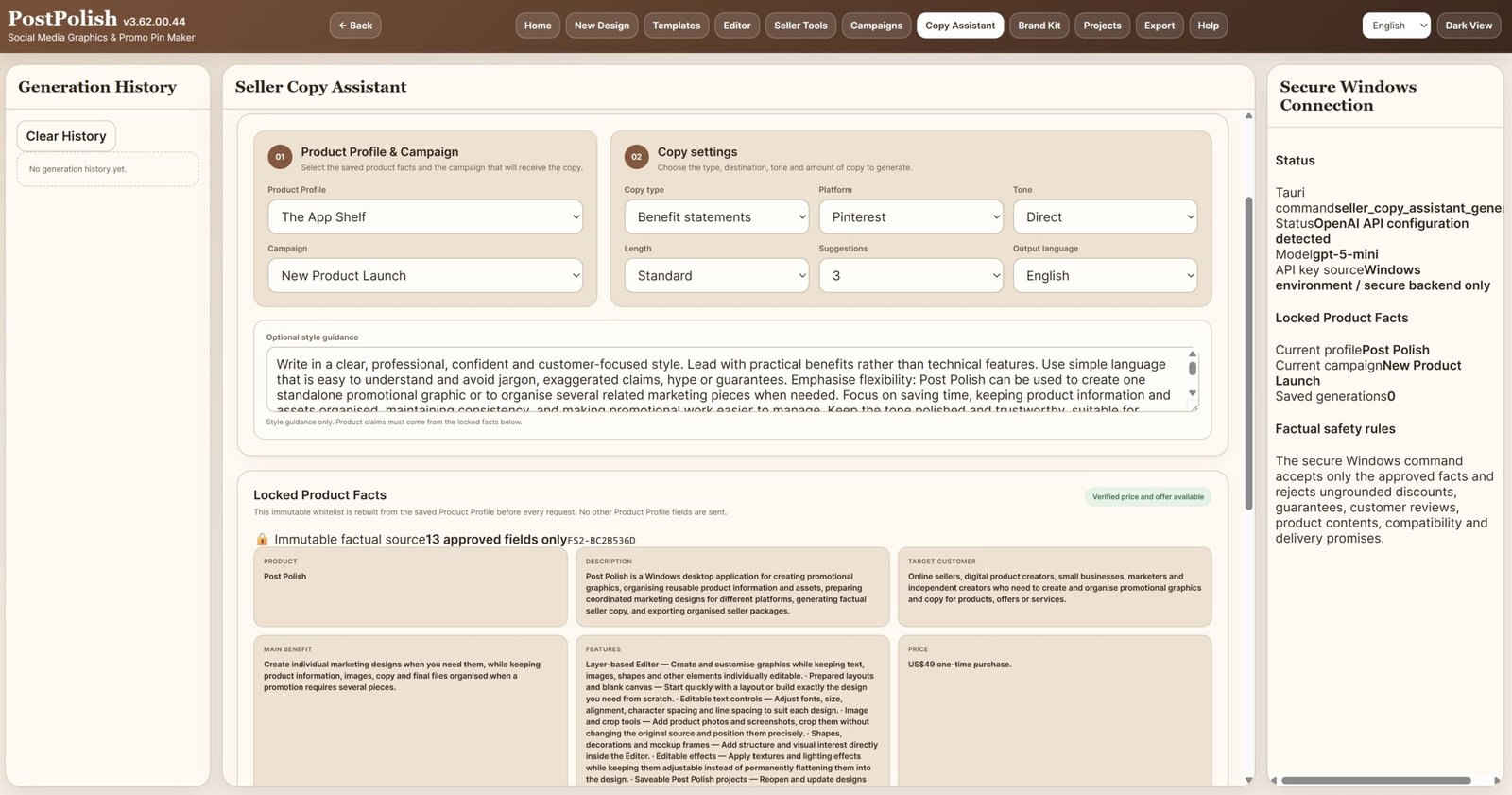This screenshot has width=1512, height=795.
Task: Click the PRODUCT fact card Post Polish
Action: [410, 587]
